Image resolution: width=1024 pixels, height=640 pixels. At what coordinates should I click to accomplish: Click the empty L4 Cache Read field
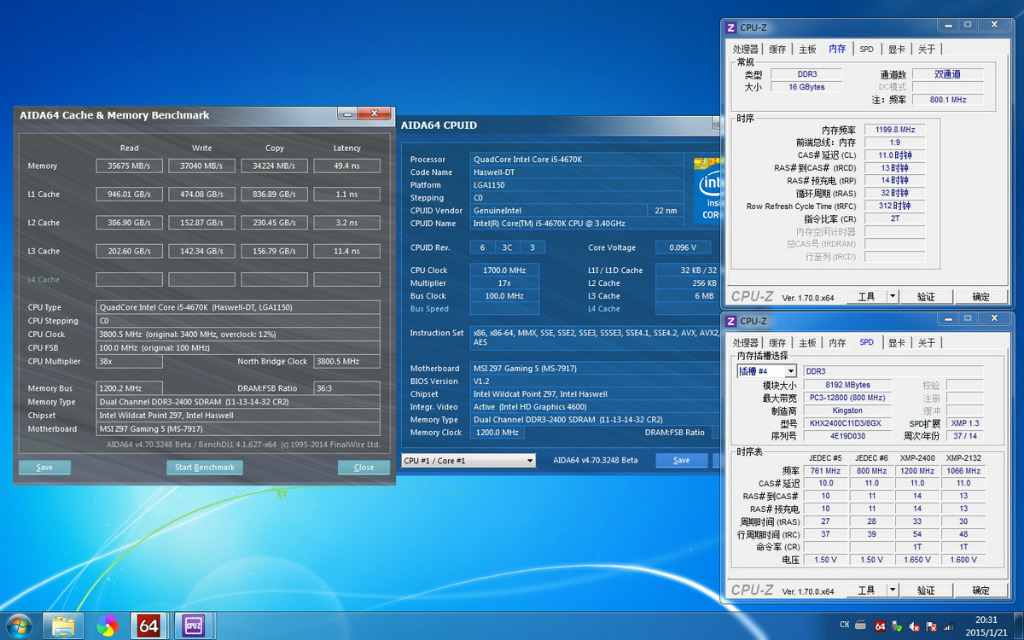click(x=129, y=280)
